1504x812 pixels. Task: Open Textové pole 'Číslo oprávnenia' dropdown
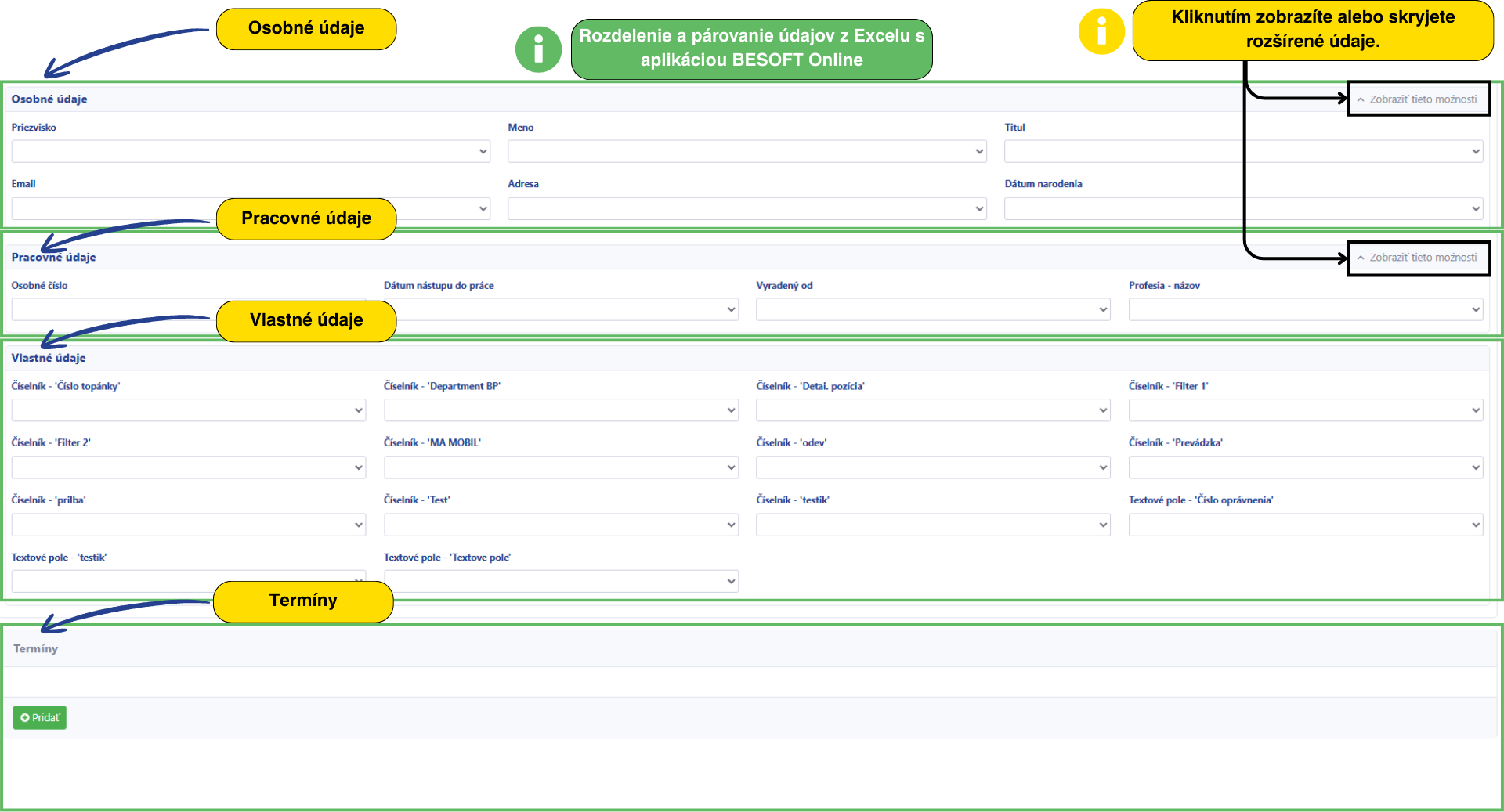tap(1305, 525)
